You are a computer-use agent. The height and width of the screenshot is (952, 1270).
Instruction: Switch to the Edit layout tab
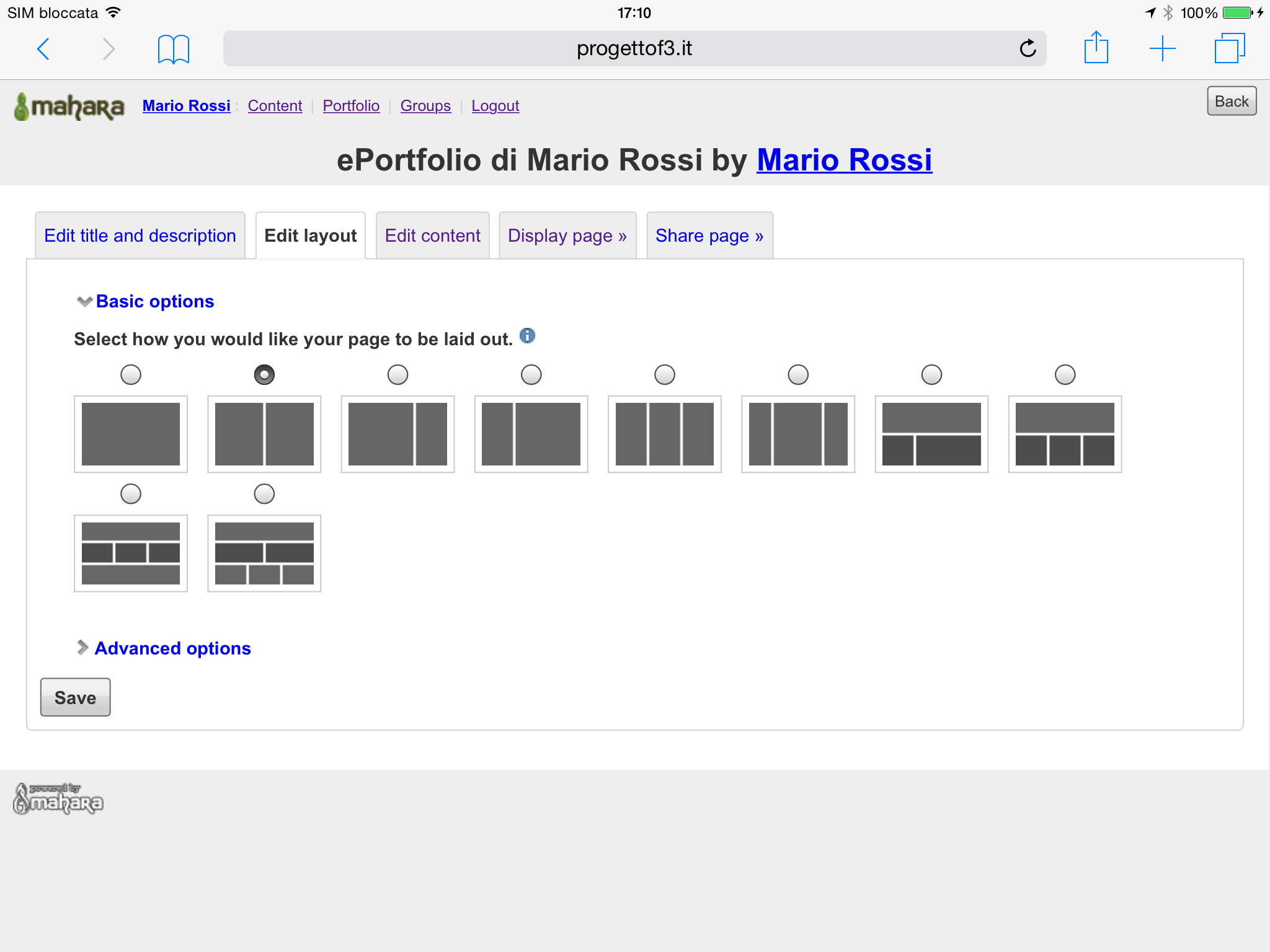click(311, 236)
